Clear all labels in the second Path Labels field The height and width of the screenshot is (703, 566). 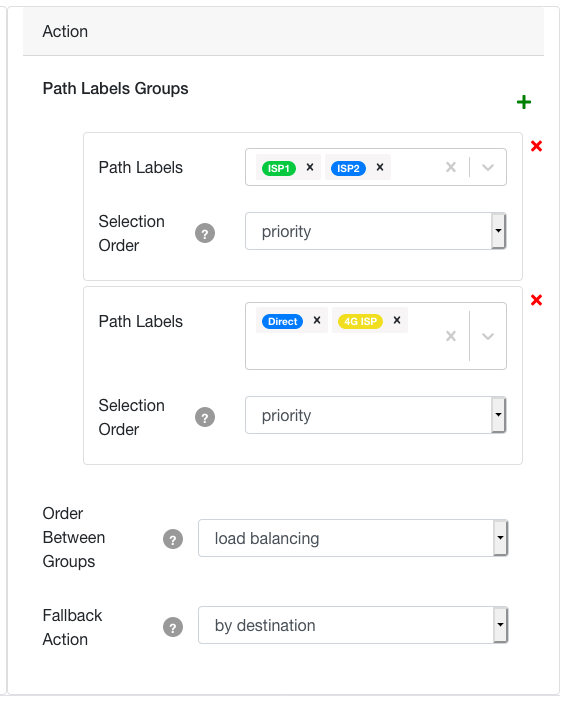pos(451,336)
